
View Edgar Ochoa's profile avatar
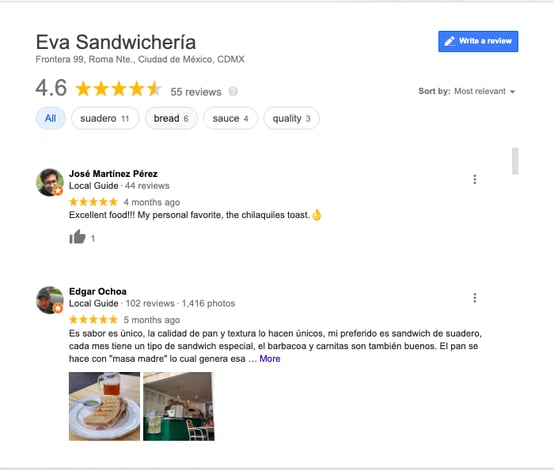click(49, 300)
